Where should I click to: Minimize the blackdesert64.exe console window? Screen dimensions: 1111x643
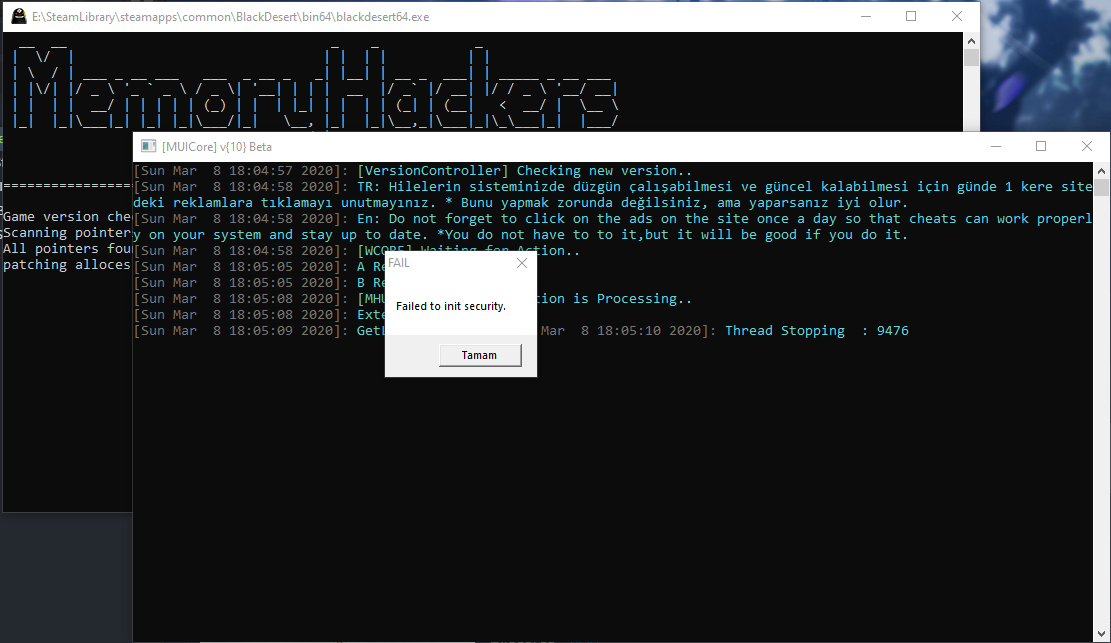(866, 16)
